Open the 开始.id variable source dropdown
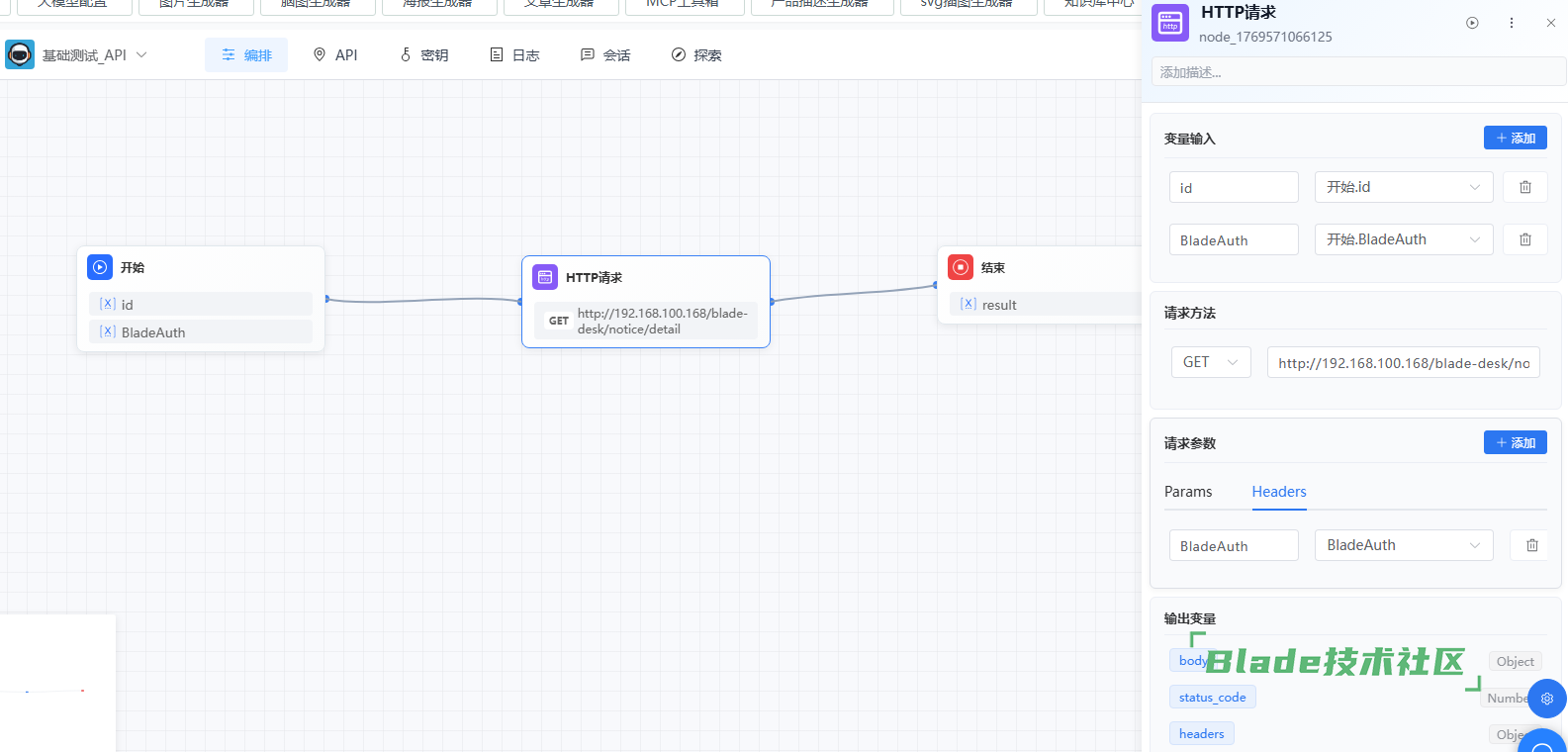This screenshot has height=752, width=1568. (x=1403, y=187)
